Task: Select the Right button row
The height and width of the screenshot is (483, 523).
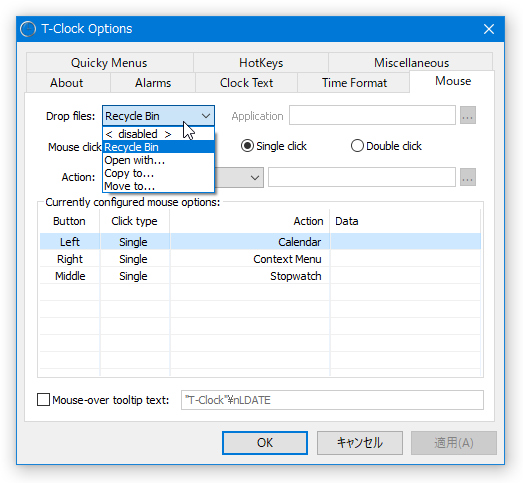Action: click(x=260, y=259)
